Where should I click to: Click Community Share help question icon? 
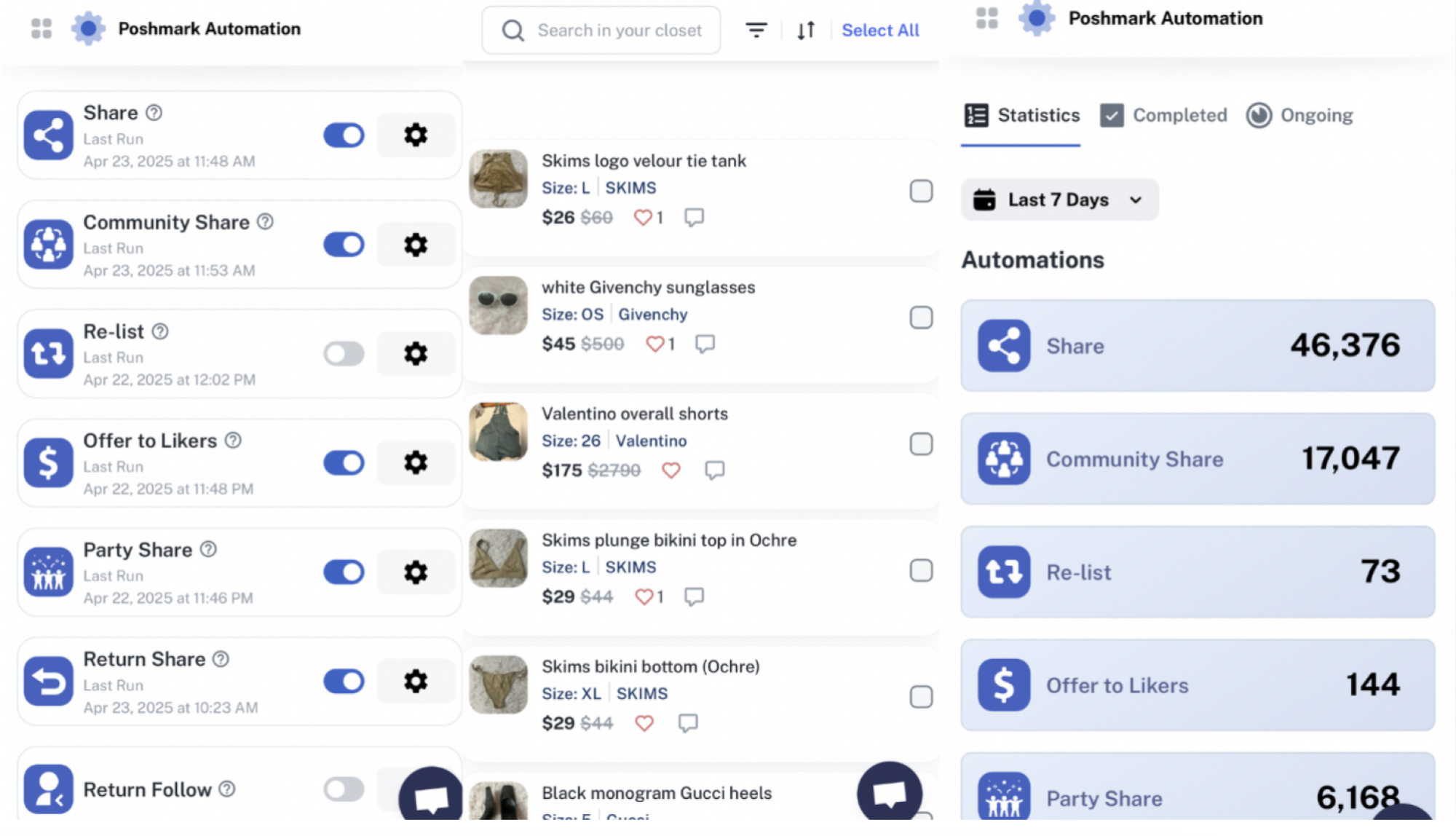(266, 221)
